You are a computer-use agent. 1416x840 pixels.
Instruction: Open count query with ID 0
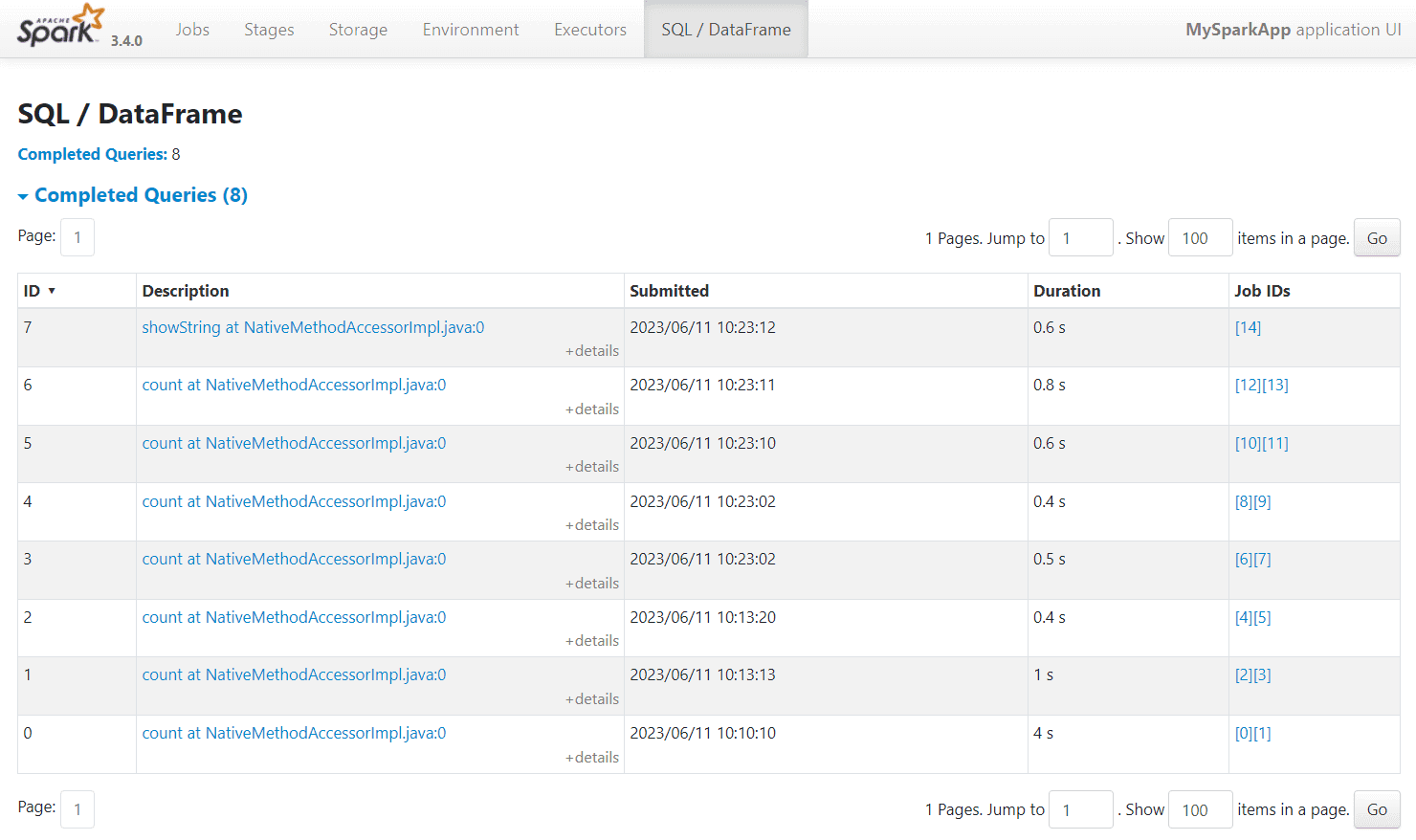[294, 733]
